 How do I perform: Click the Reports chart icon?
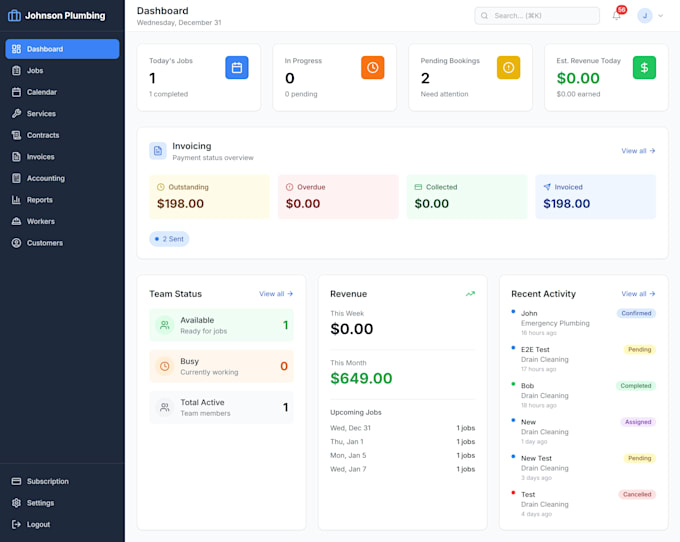click(16, 200)
